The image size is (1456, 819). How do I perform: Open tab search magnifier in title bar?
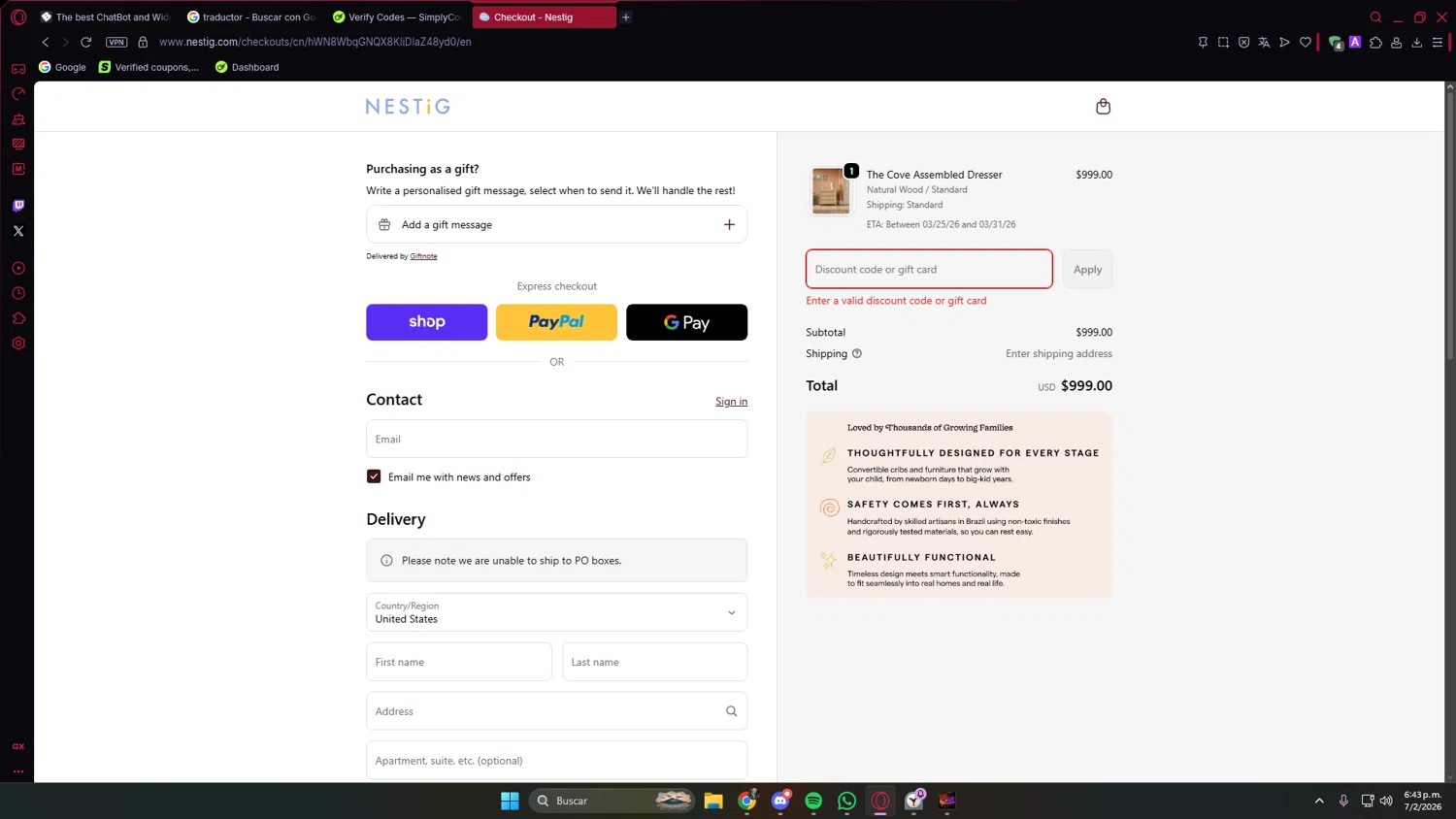[x=1375, y=17]
